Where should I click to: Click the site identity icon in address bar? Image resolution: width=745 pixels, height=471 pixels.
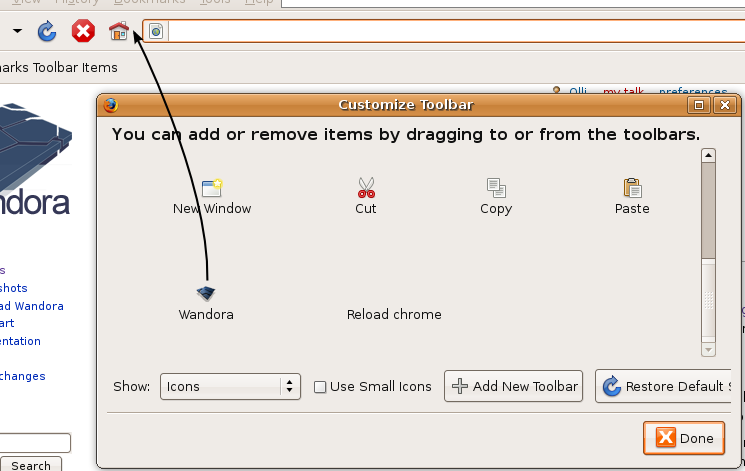[156, 31]
